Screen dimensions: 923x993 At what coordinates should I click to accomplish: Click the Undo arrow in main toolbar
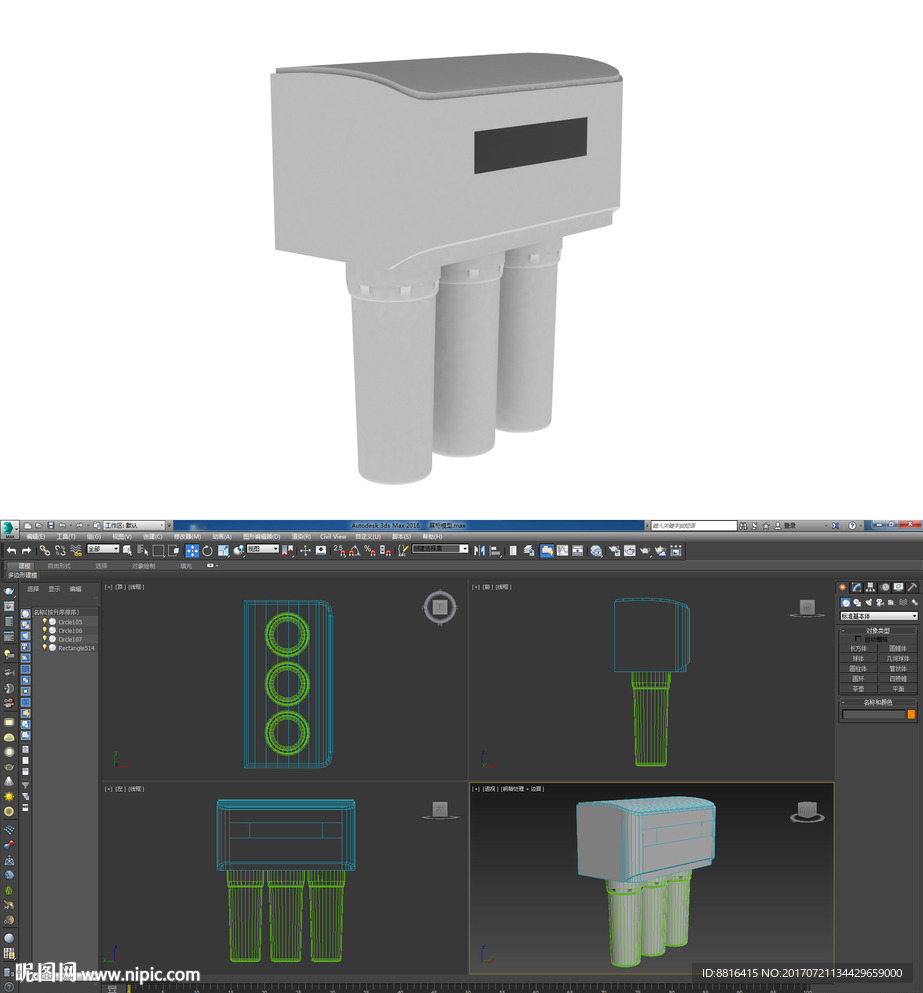[11, 551]
